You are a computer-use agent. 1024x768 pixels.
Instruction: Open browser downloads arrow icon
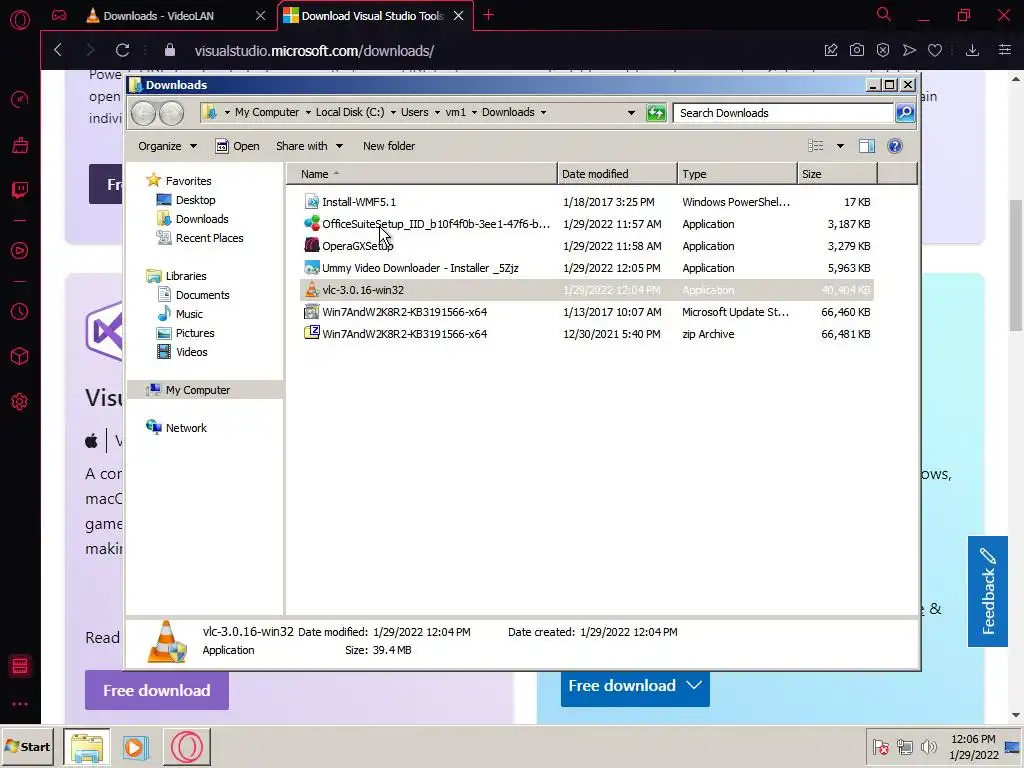pos(972,50)
